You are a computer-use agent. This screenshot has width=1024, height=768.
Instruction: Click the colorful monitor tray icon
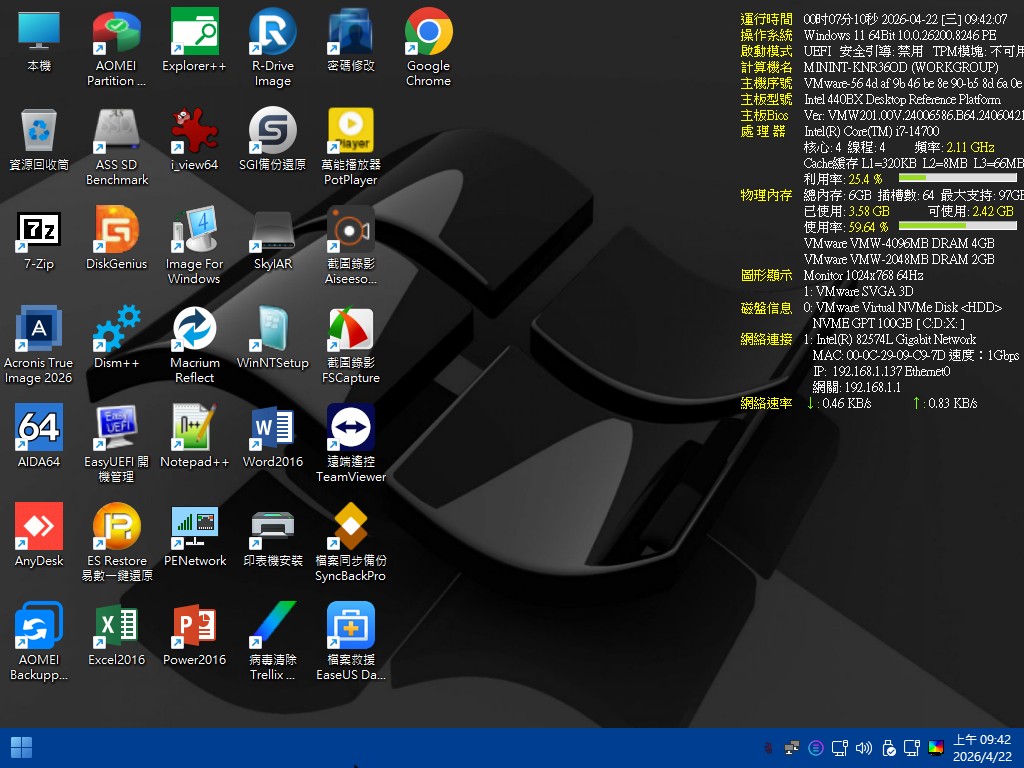(936, 748)
